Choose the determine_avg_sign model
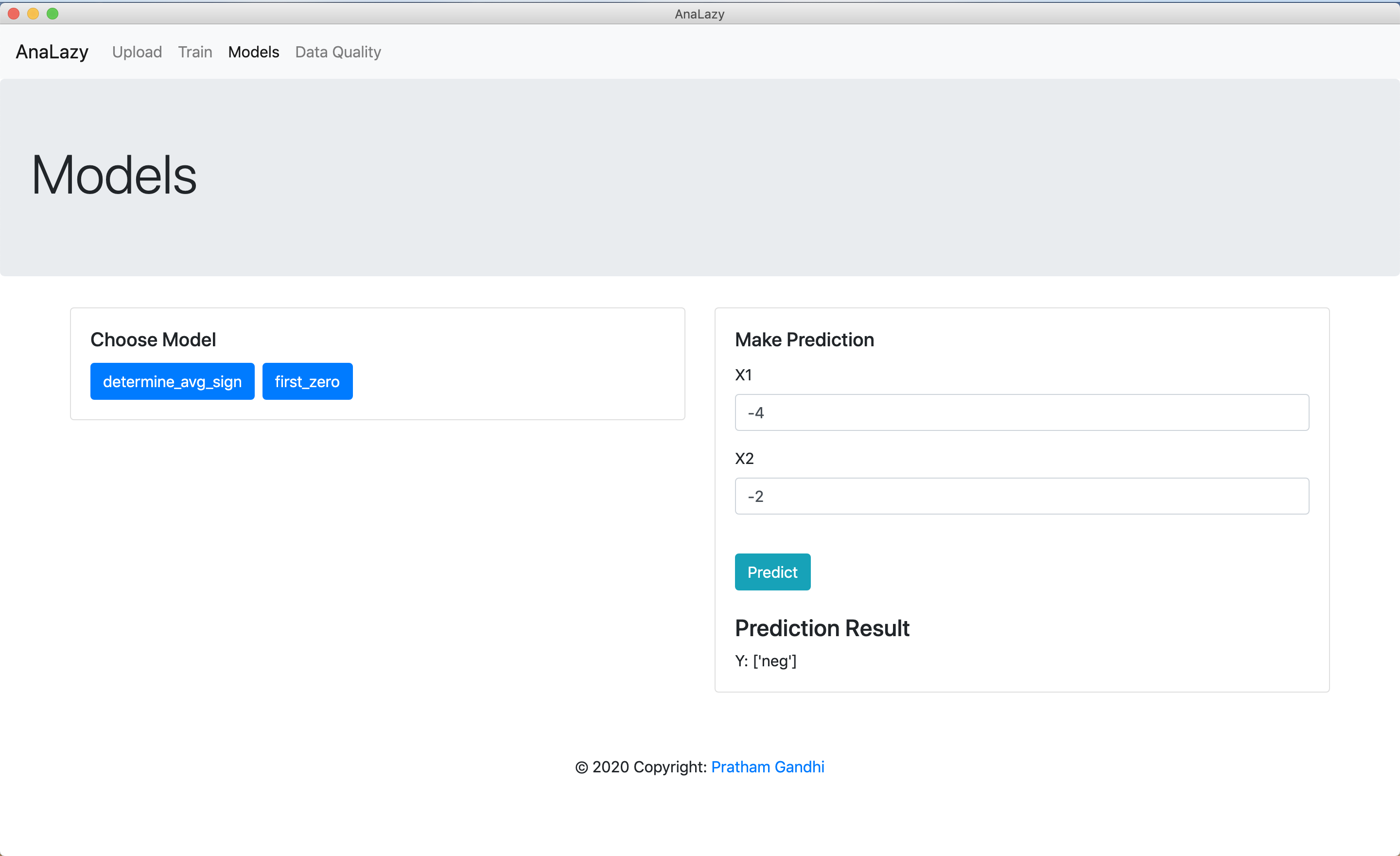 coord(172,381)
